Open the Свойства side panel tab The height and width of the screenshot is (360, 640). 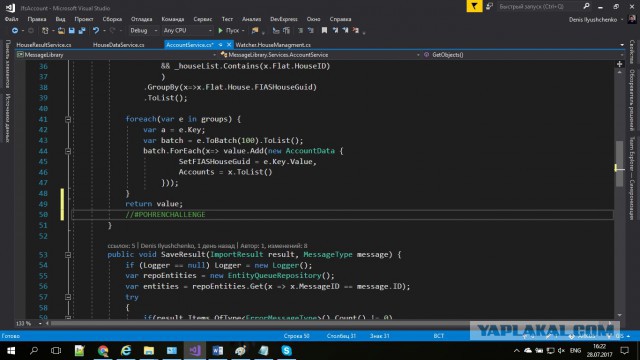(x=632, y=52)
